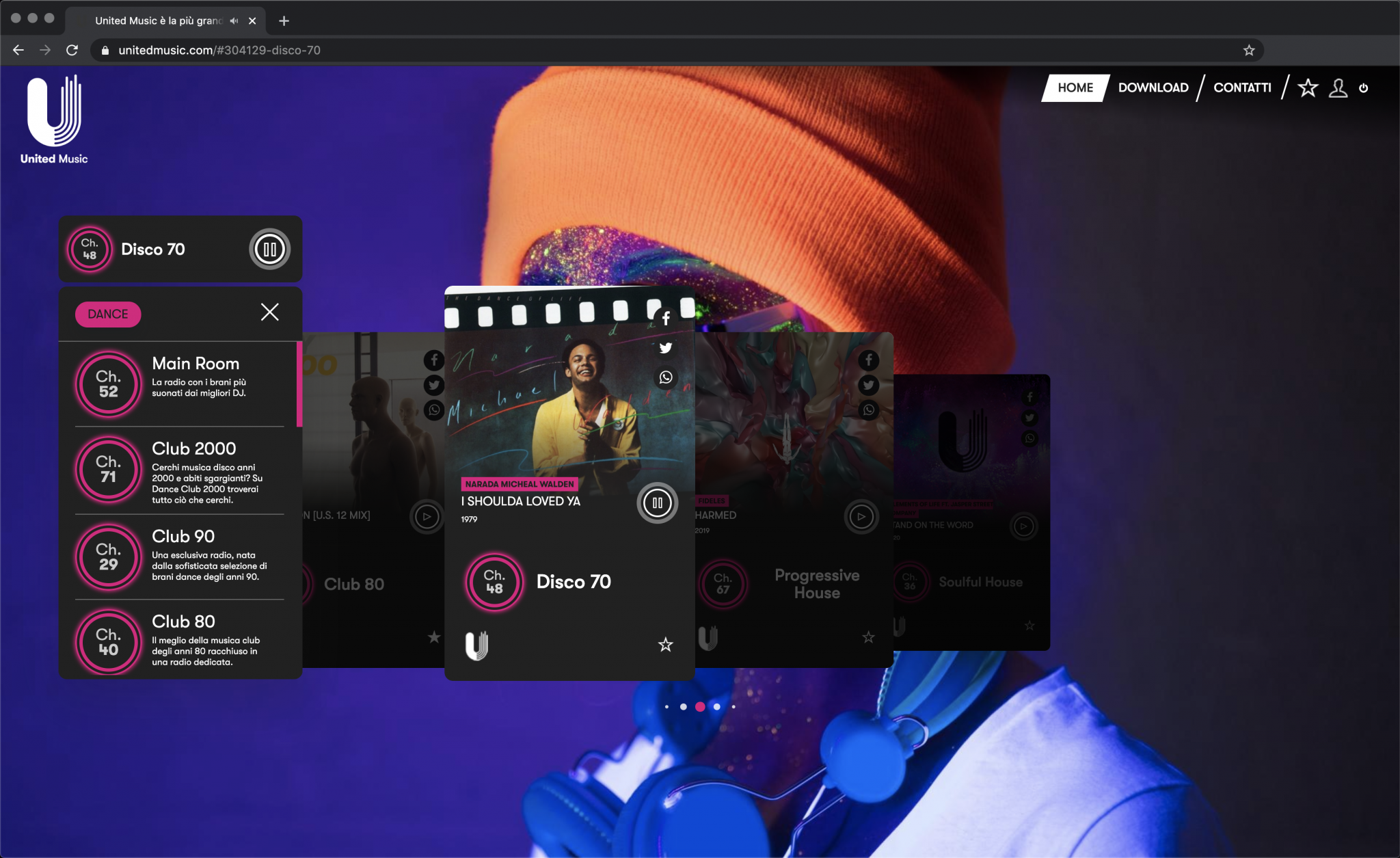This screenshot has height=858, width=1400.
Task: Bookmark the page with the address bar star
Action: click(x=1249, y=50)
